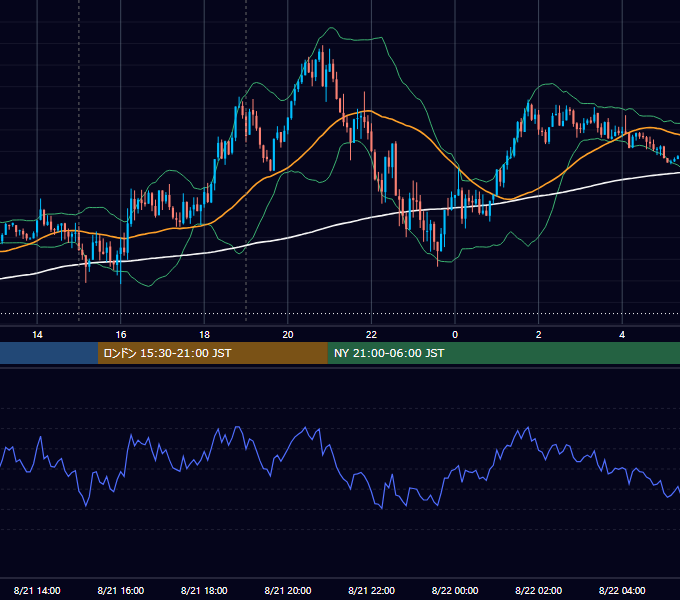Click the 8/21 16:00 date label
This screenshot has width=680, height=600.
point(121,590)
